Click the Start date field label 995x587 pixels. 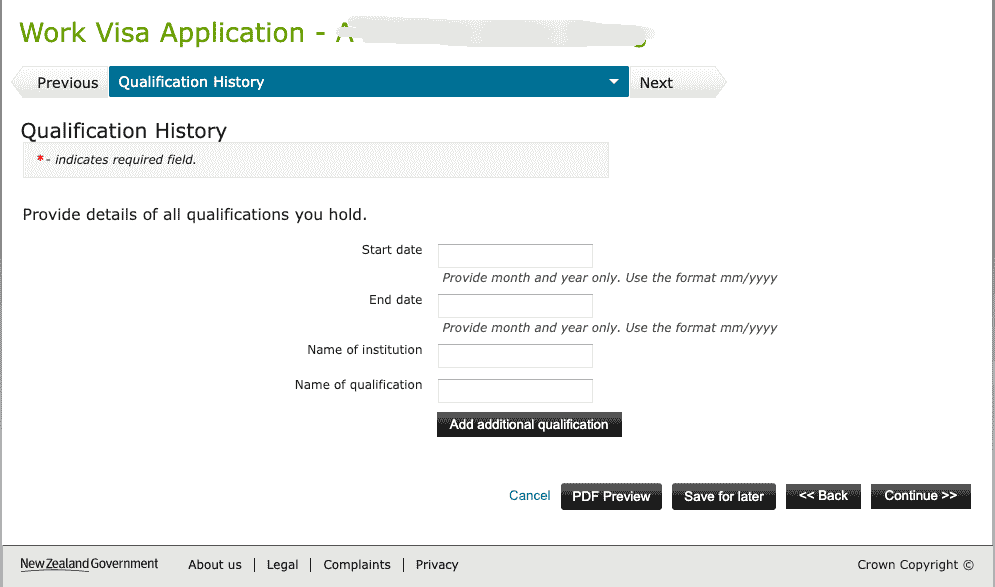[x=392, y=250]
